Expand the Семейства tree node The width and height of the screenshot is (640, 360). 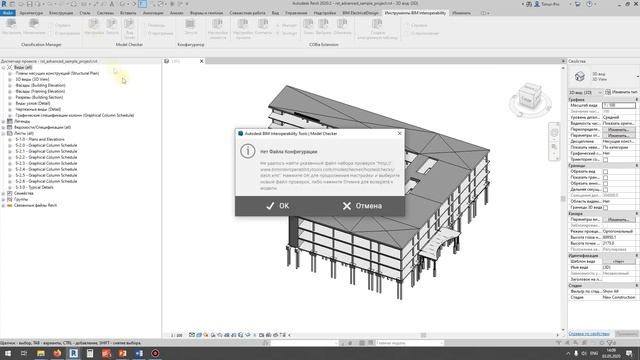point(3,193)
